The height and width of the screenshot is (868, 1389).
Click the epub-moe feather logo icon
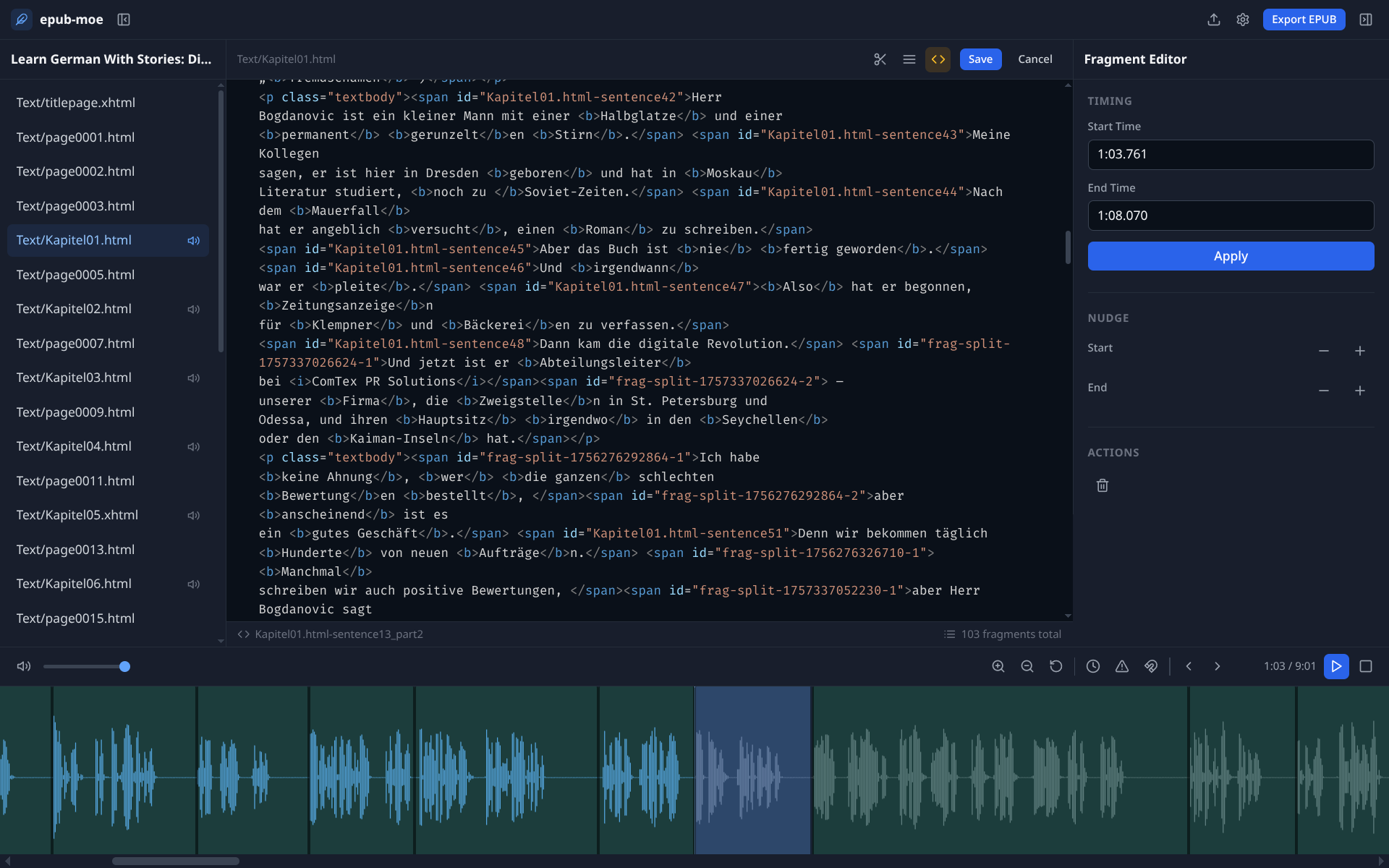coord(22,20)
